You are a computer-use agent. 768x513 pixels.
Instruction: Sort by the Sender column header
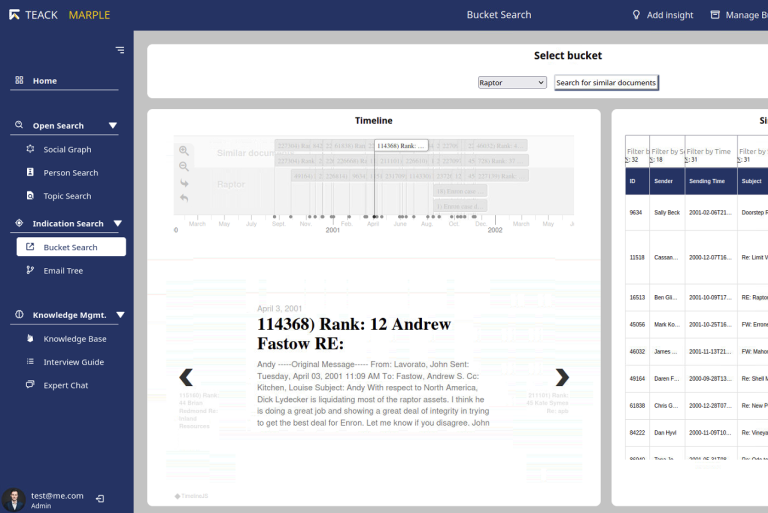click(667, 181)
